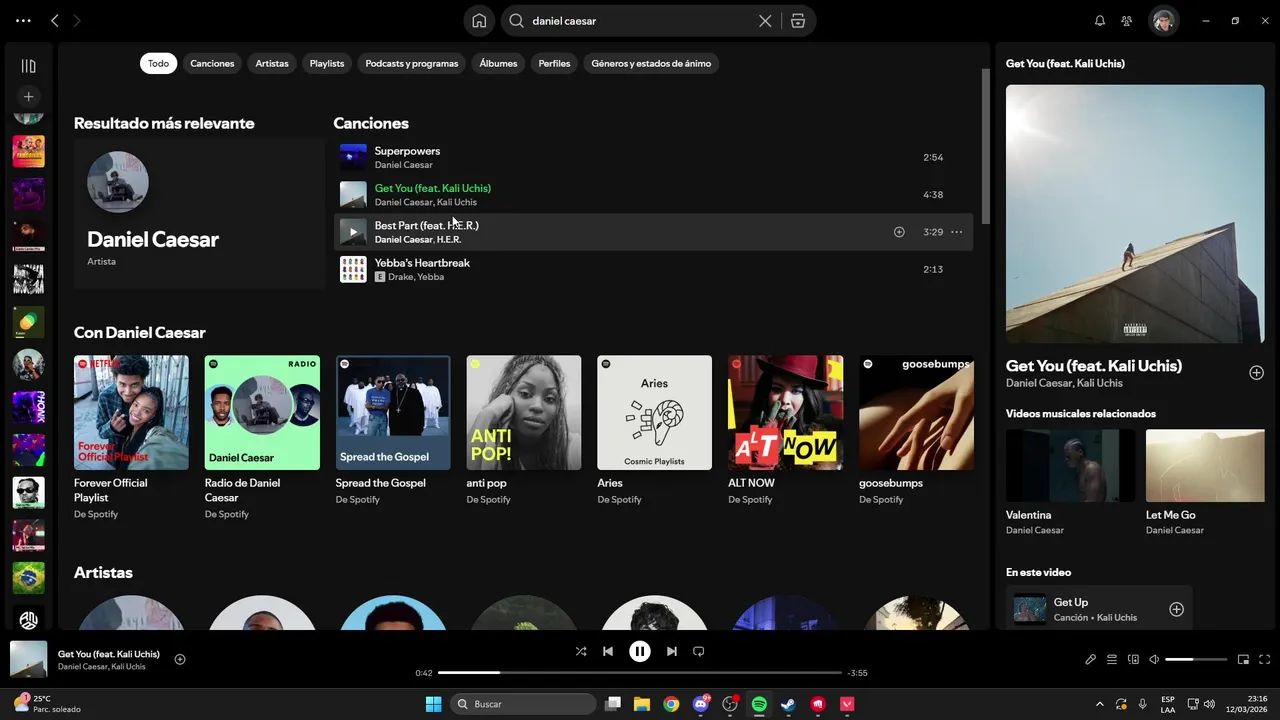Screen dimensions: 1280x720
Task: Click the search input containing daniel caesar
Action: coord(640,21)
